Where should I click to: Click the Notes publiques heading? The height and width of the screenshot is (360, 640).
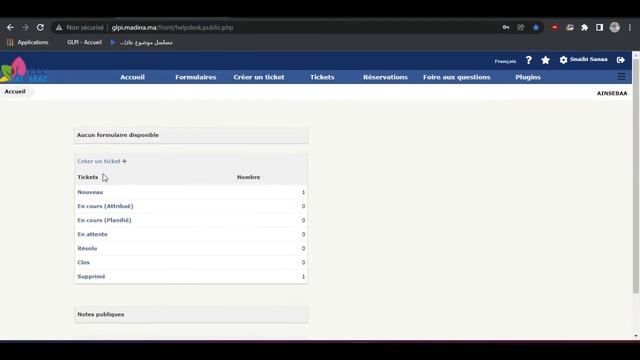pos(101,315)
